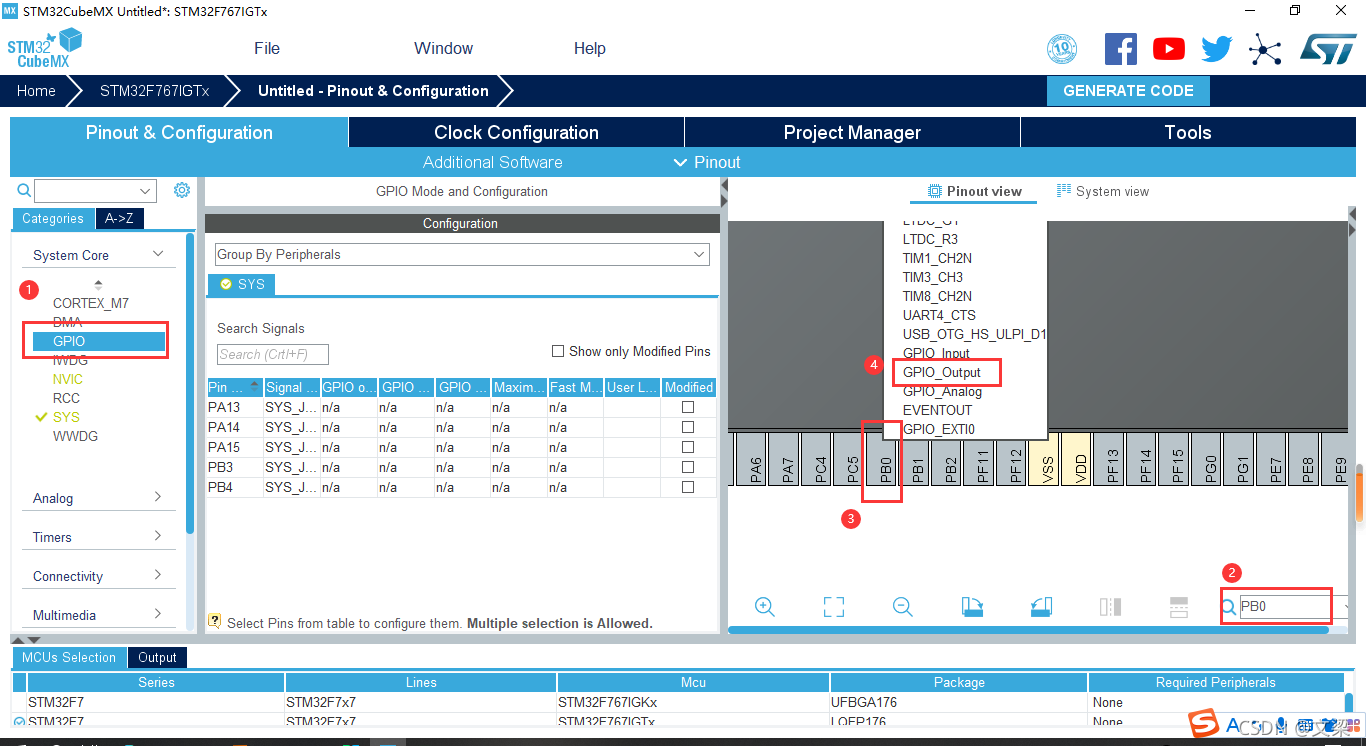
Task: Click the Sogou input method icon
Action: pyautogui.click(x=1204, y=725)
